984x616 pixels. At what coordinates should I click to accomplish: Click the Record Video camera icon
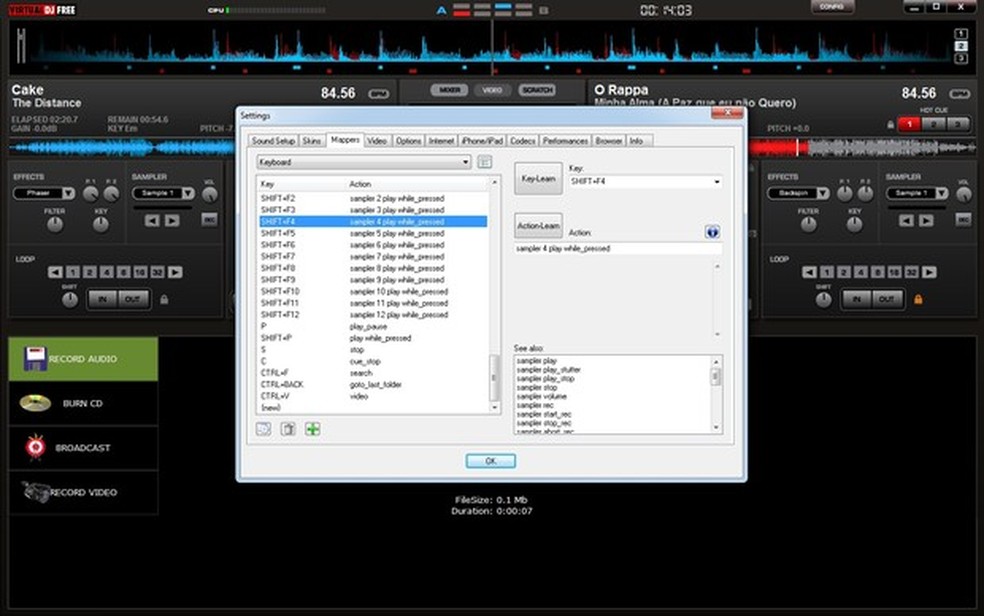[36, 492]
